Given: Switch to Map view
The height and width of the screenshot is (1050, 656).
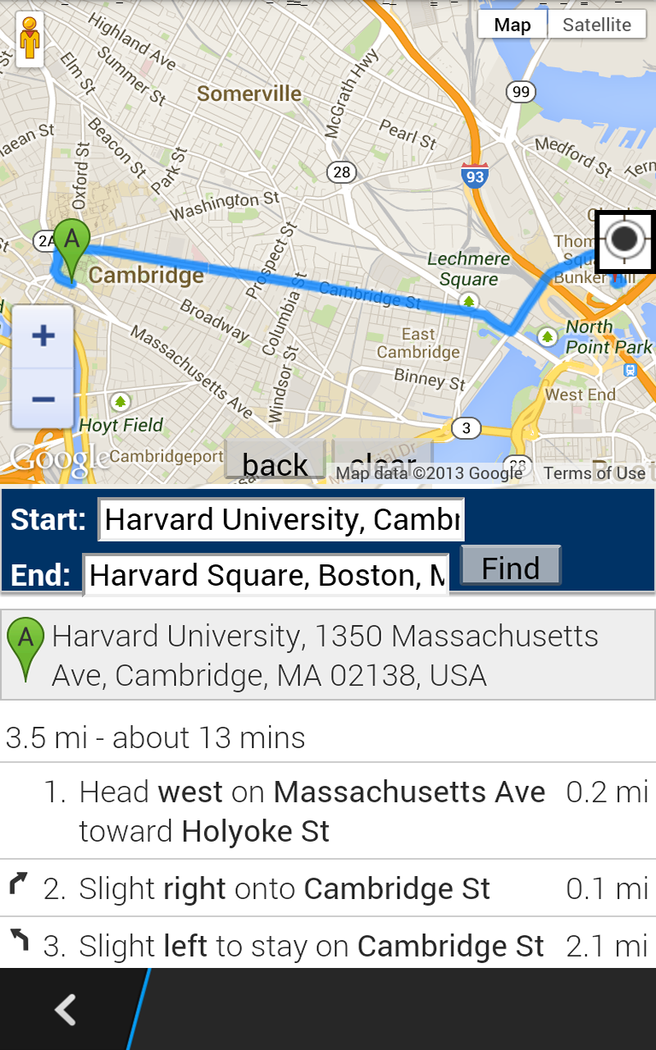Looking at the screenshot, I should (512, 25).
